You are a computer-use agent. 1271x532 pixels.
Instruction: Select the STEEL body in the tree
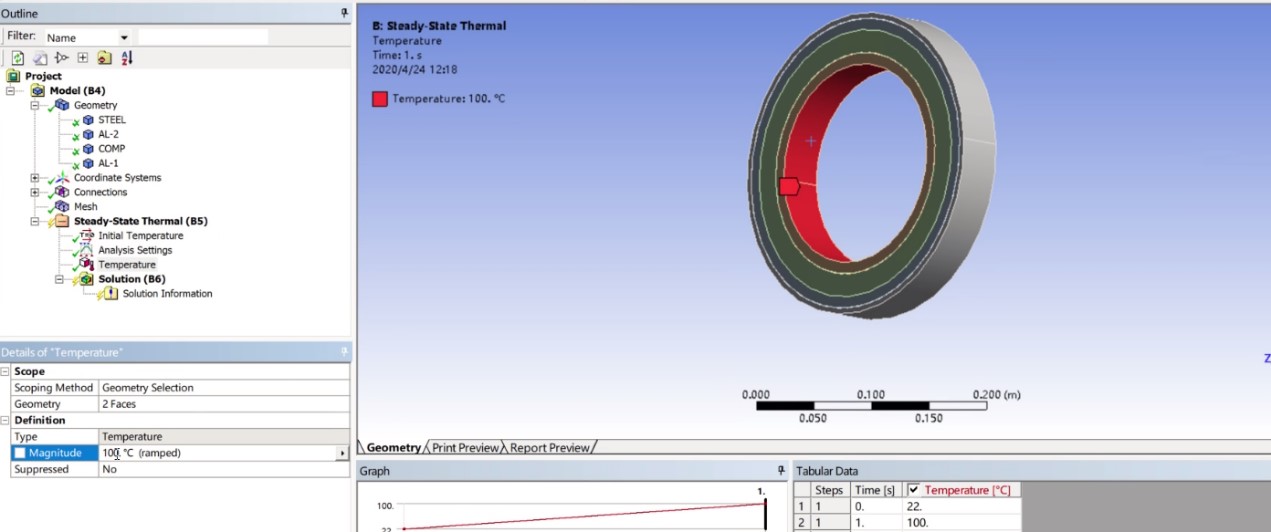pos(112,120)
